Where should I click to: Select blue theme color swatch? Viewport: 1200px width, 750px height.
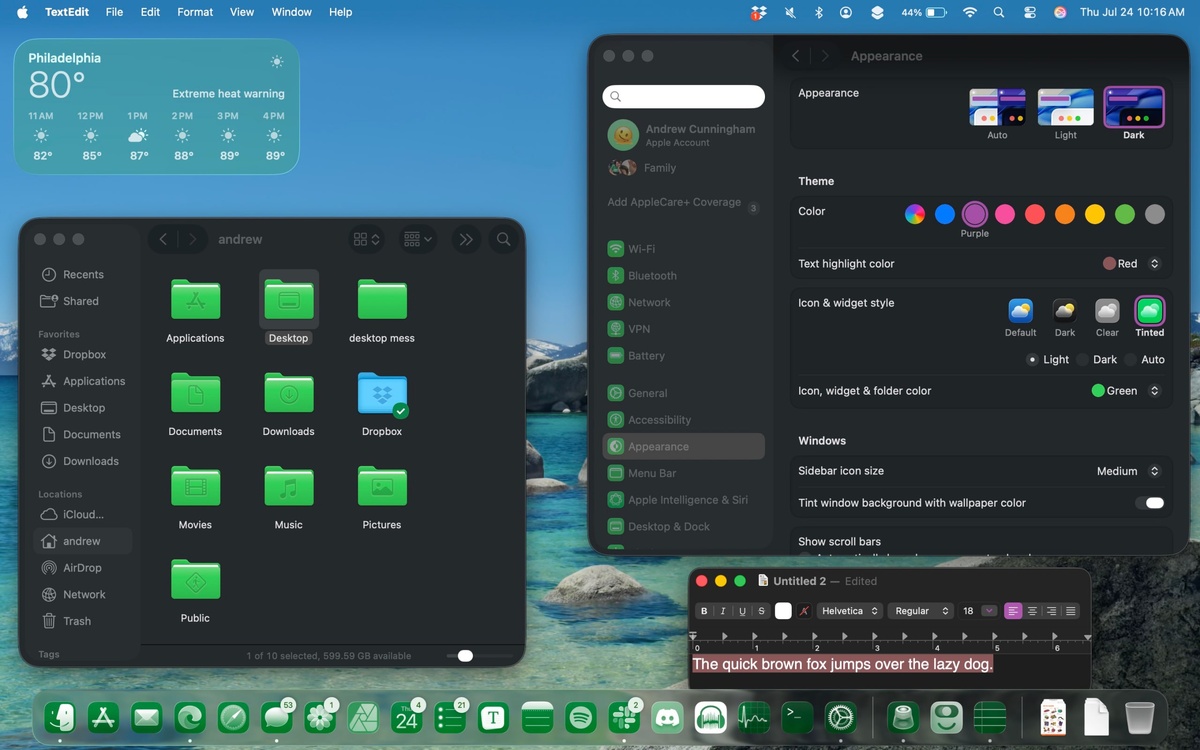[945, 214]
